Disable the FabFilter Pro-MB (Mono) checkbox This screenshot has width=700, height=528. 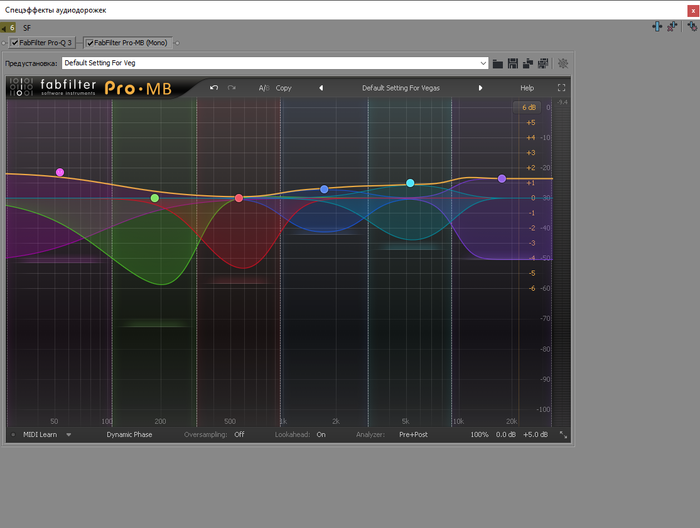coord(90,43)
